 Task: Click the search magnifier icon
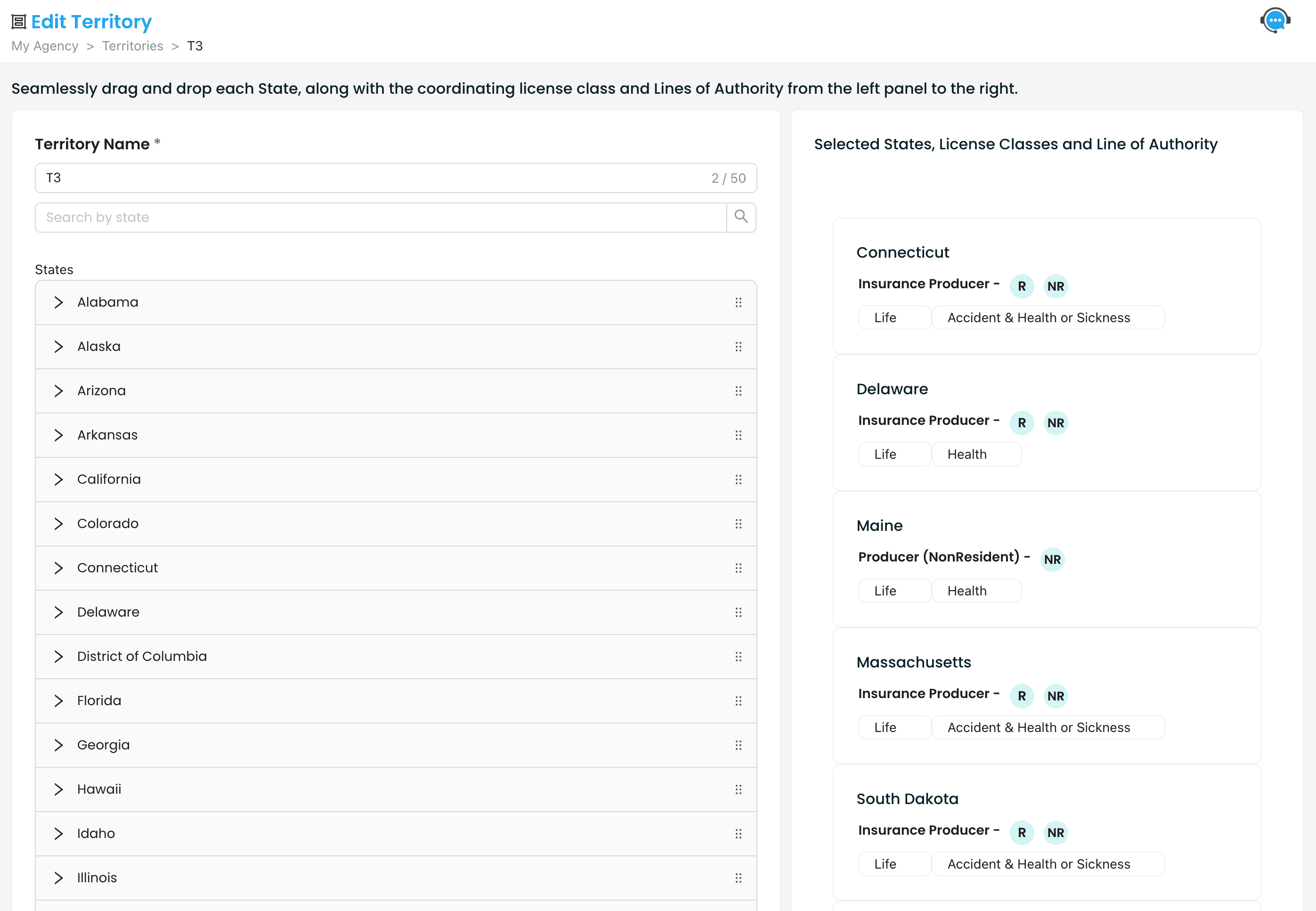click(x=741, y=217)
